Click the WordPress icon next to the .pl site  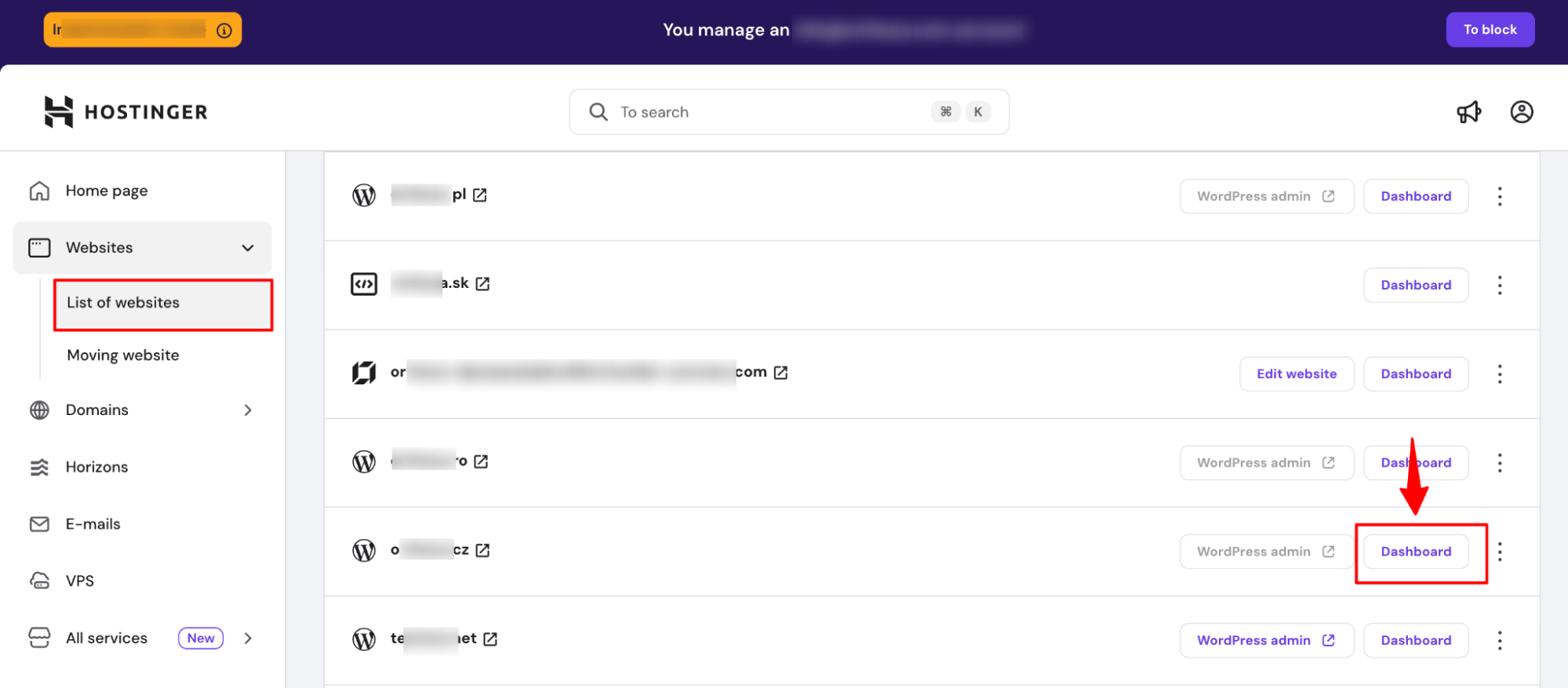363,195
